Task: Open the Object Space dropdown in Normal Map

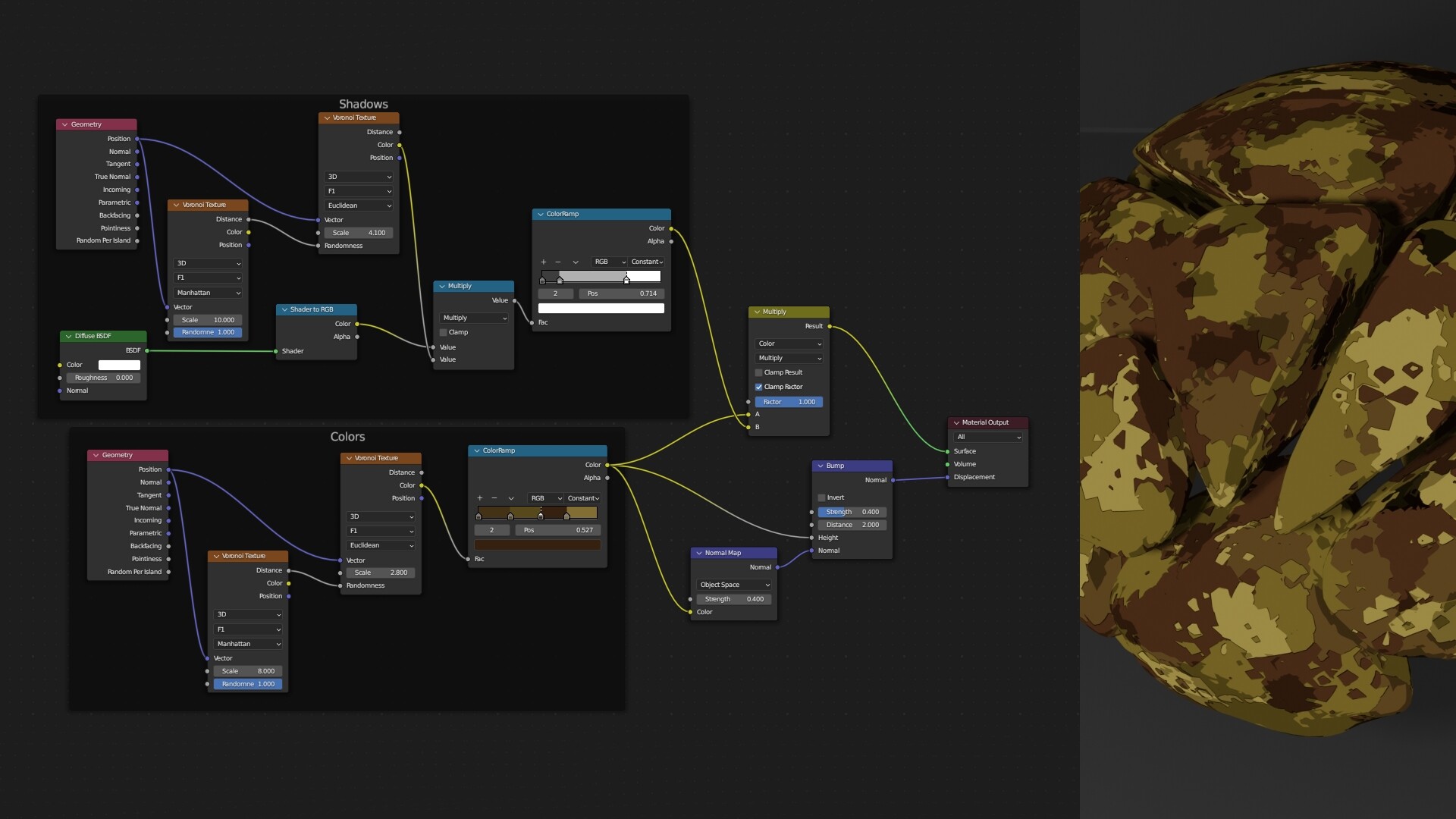Action: [734, 585]
